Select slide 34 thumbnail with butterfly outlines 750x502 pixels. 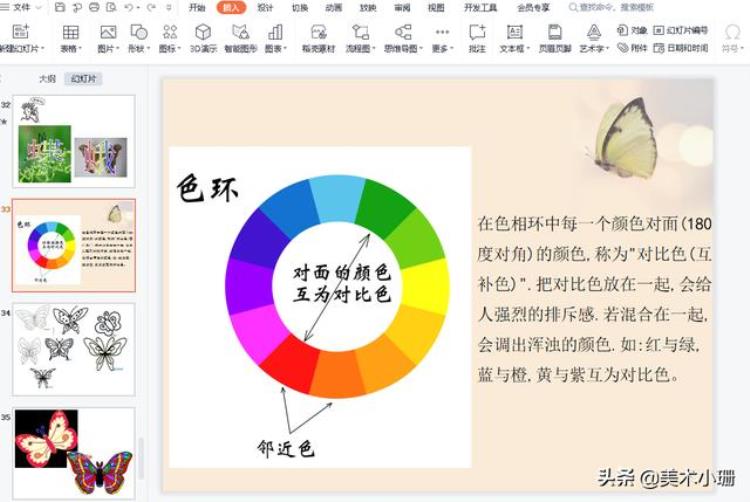coord(73,348)
